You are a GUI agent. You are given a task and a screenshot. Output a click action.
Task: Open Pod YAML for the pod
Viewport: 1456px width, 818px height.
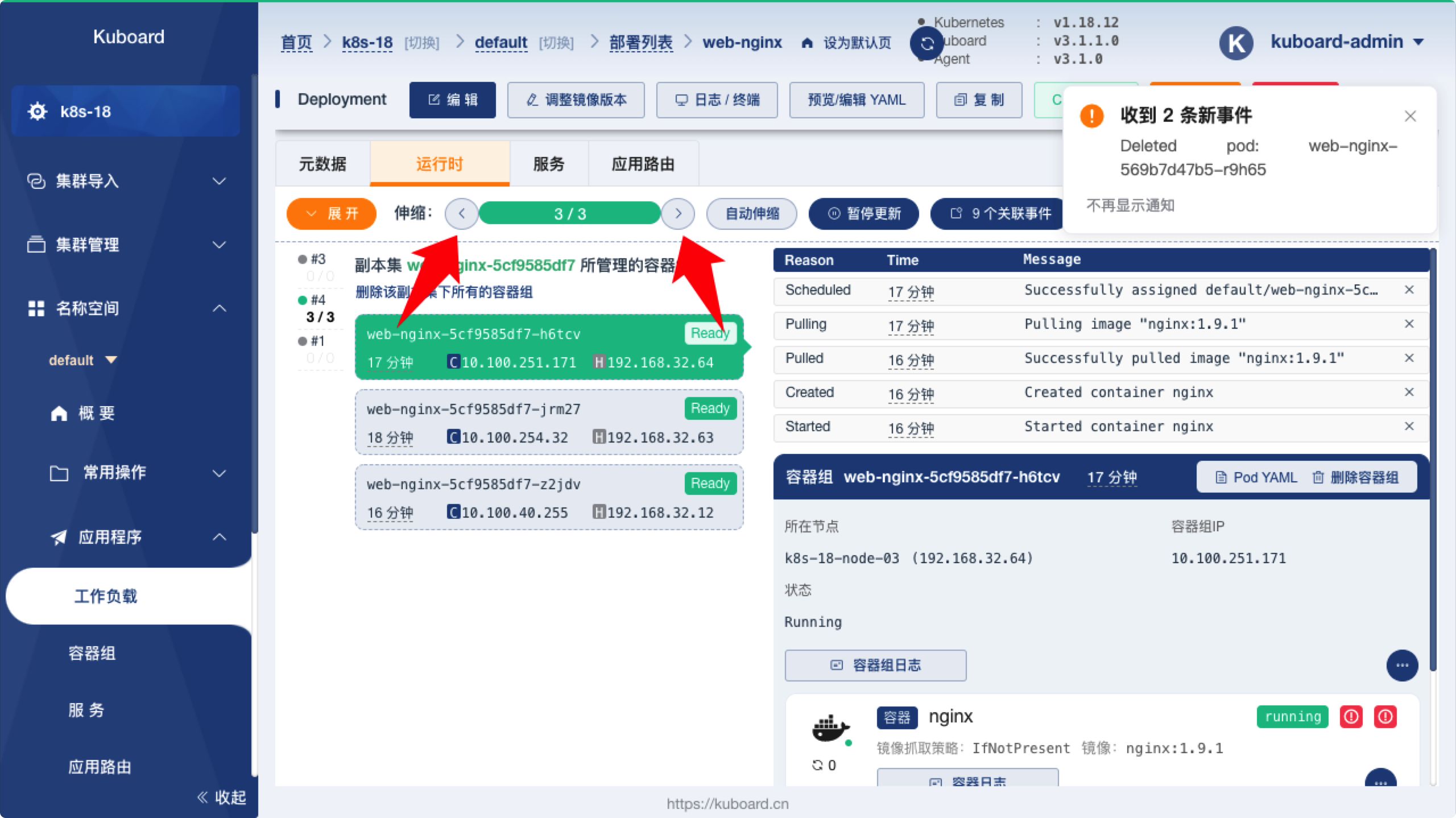point(1257,477)
